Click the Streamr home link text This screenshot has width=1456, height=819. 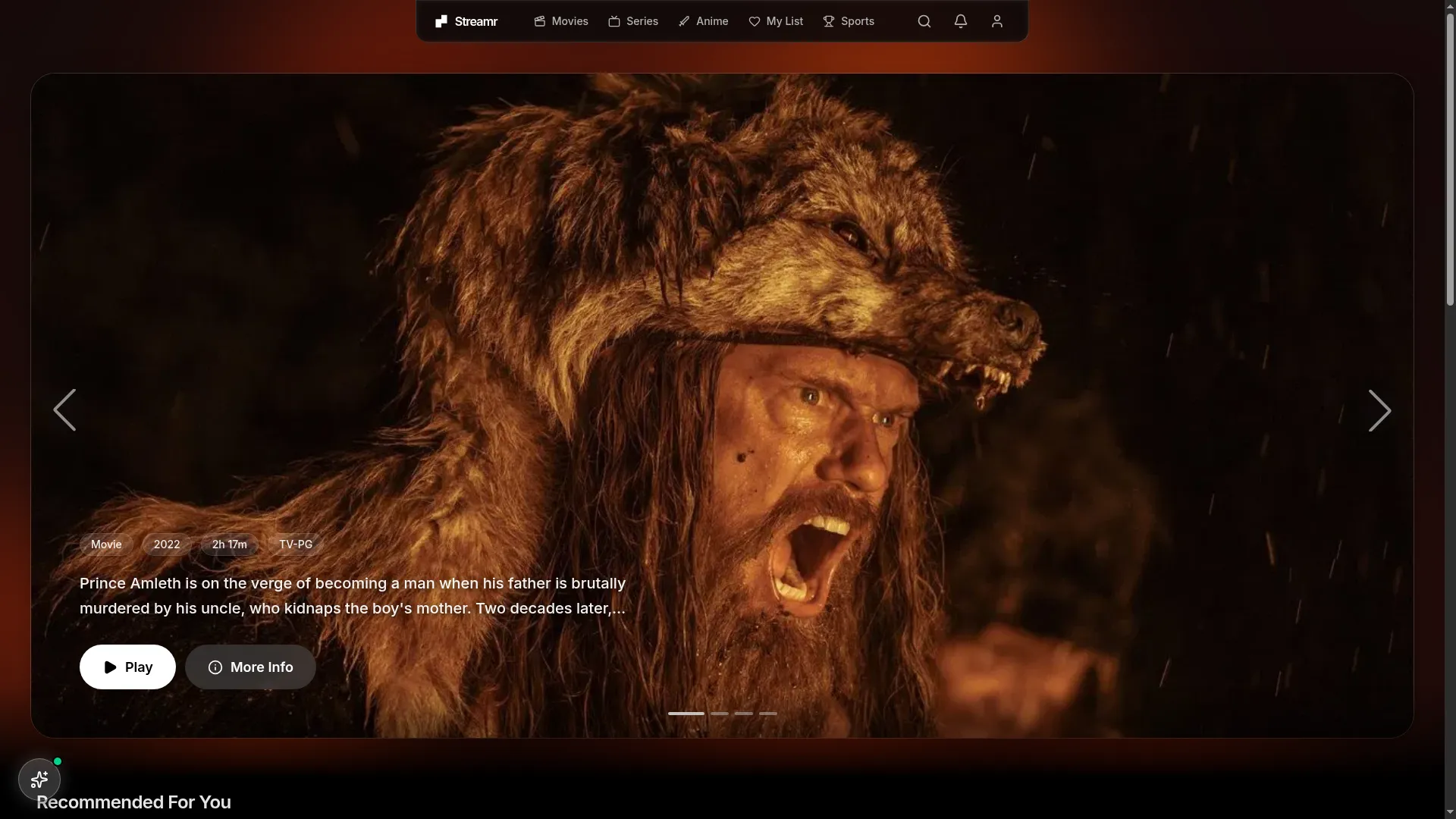pos(476,21)
